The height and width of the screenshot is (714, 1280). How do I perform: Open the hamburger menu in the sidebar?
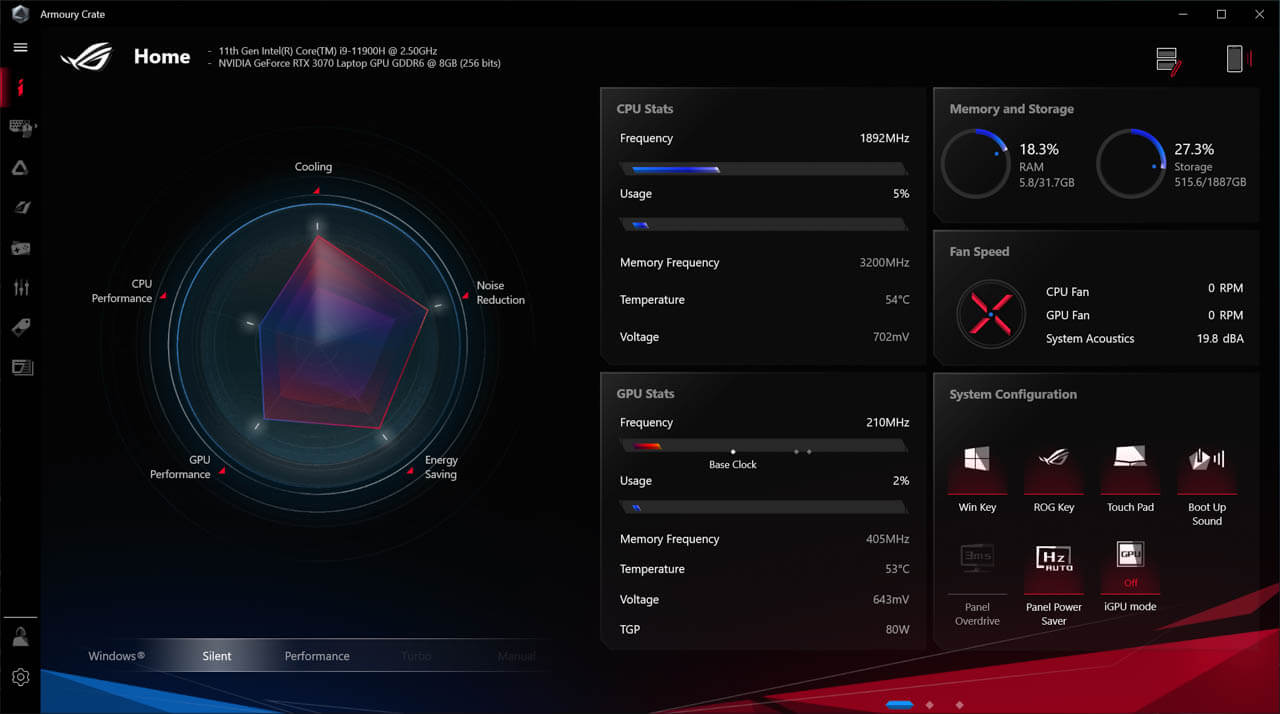click(20, 47)
